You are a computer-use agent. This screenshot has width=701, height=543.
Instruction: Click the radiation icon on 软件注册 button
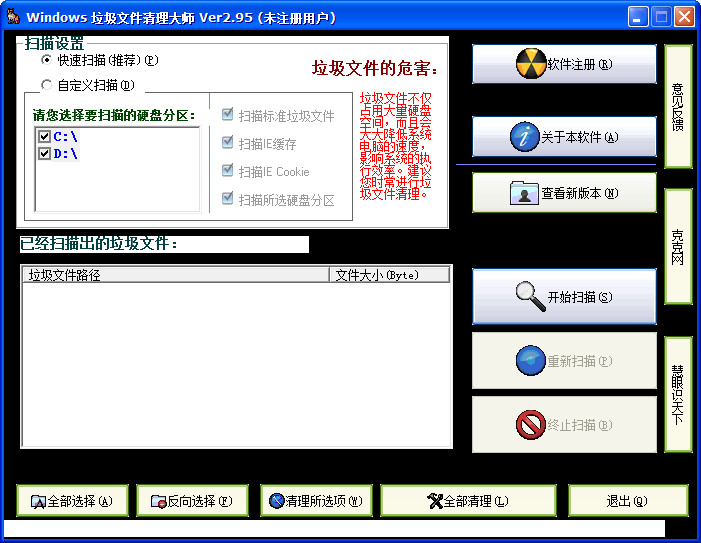click(x=531, y=64)
